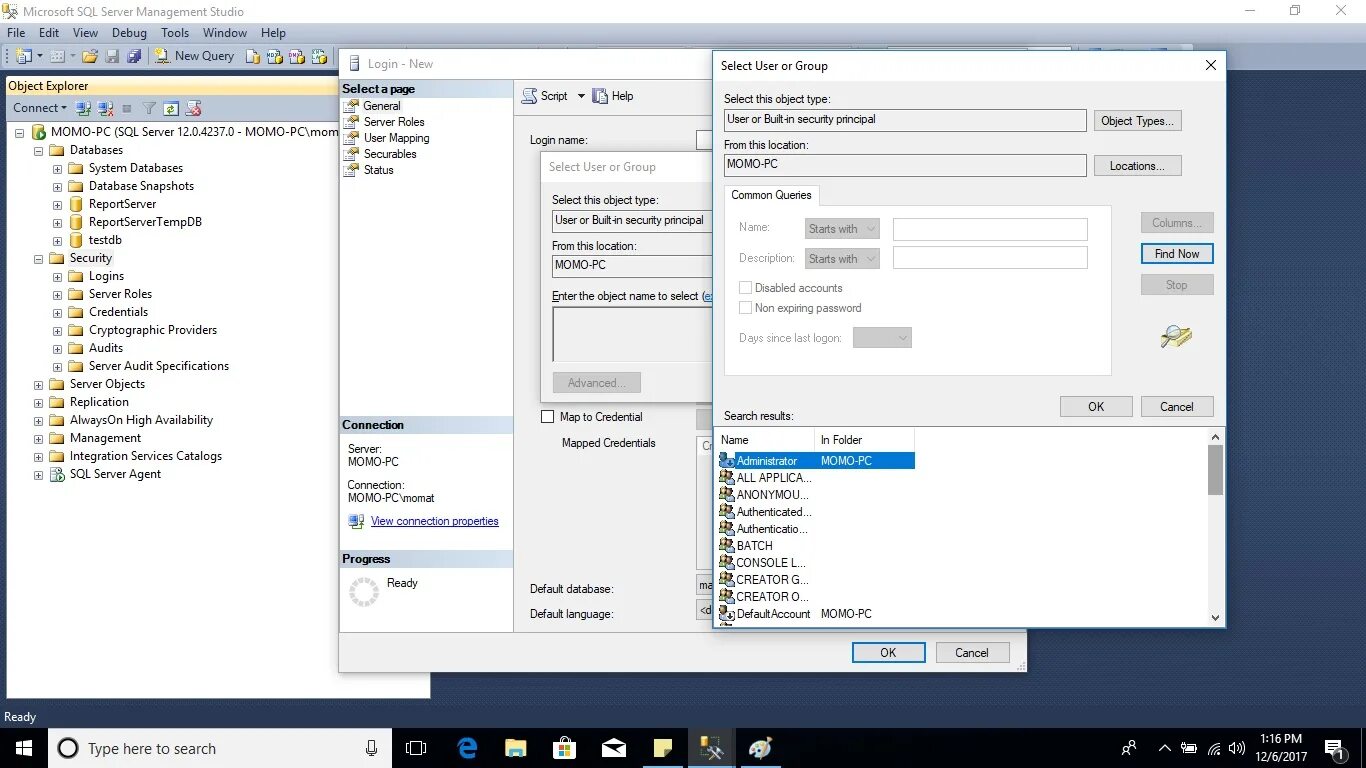Click the MDX query toolbar icon

(274, 56)
